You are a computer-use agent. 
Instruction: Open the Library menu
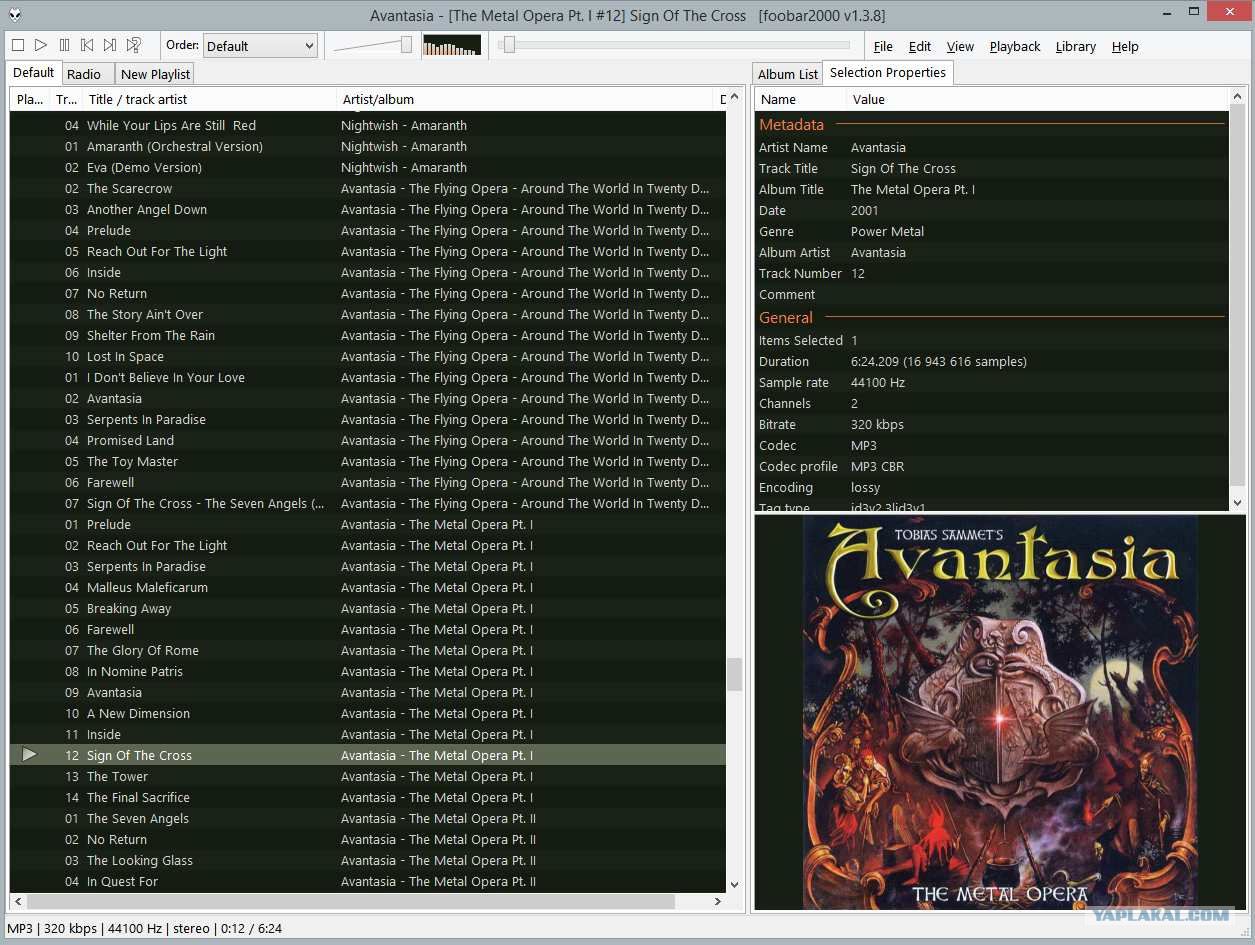(x=1075, y=46)
